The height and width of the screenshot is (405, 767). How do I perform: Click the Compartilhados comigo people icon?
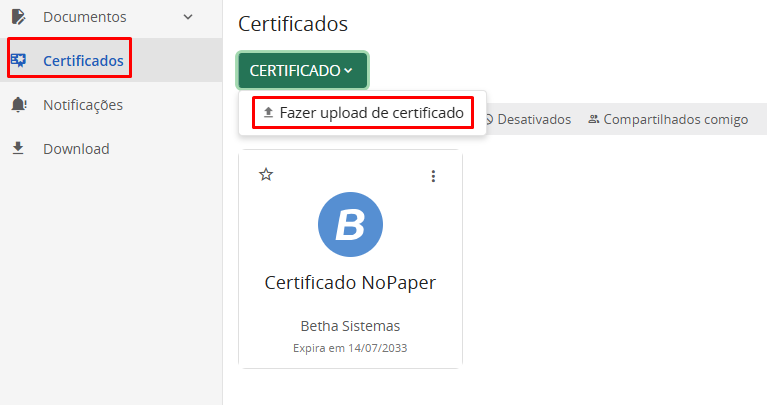coord(593,119)
